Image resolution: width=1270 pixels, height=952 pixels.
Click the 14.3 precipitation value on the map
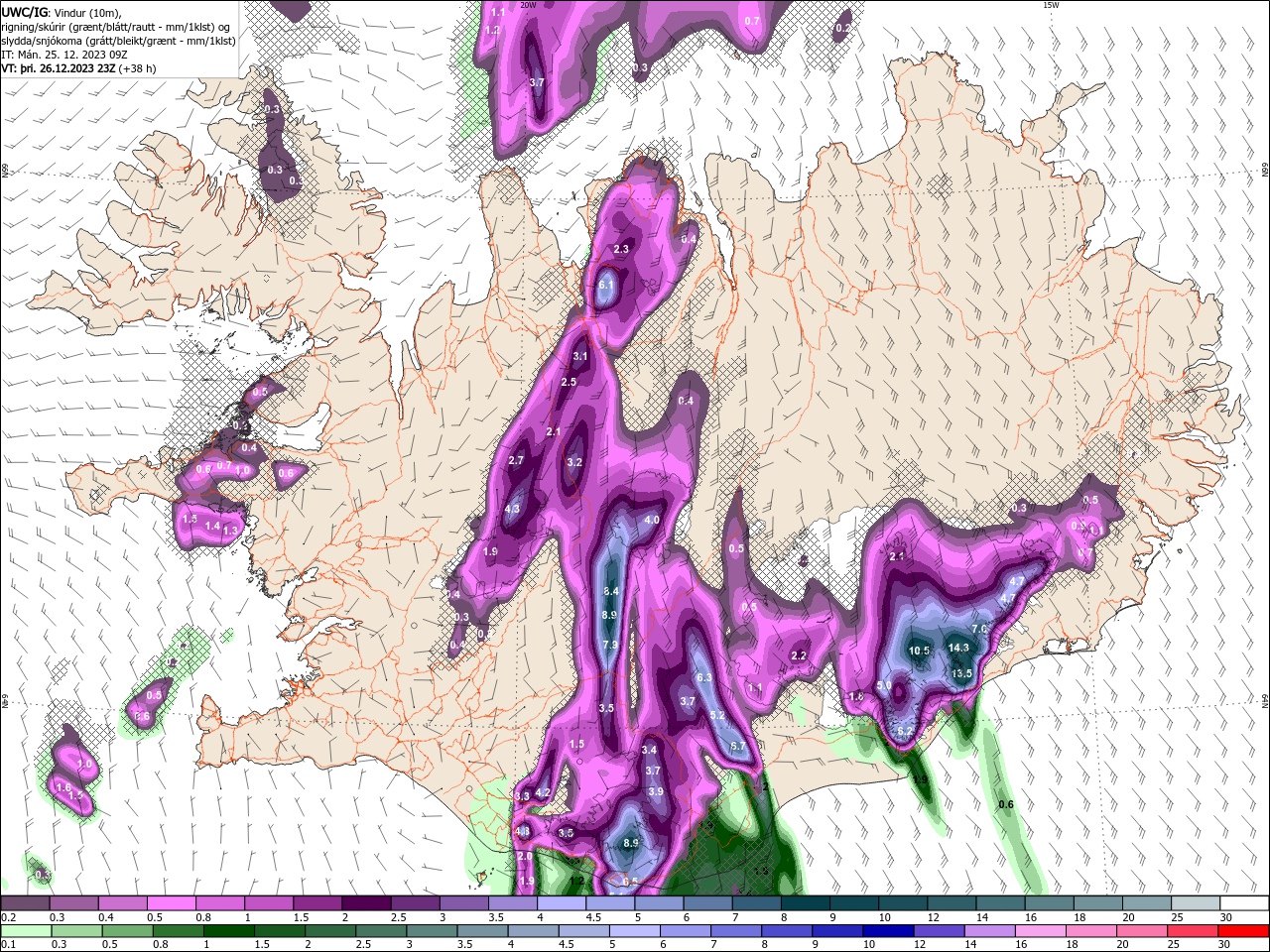(x=958, y=648)
